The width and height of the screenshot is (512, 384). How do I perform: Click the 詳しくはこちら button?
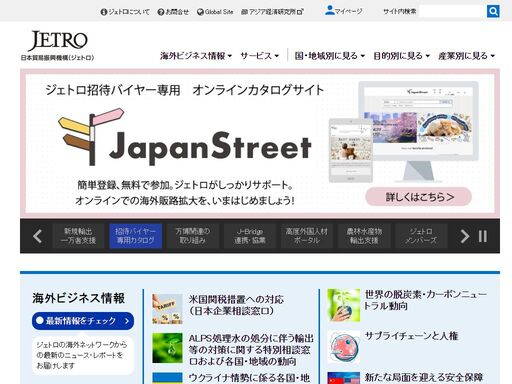click(419, 197)
